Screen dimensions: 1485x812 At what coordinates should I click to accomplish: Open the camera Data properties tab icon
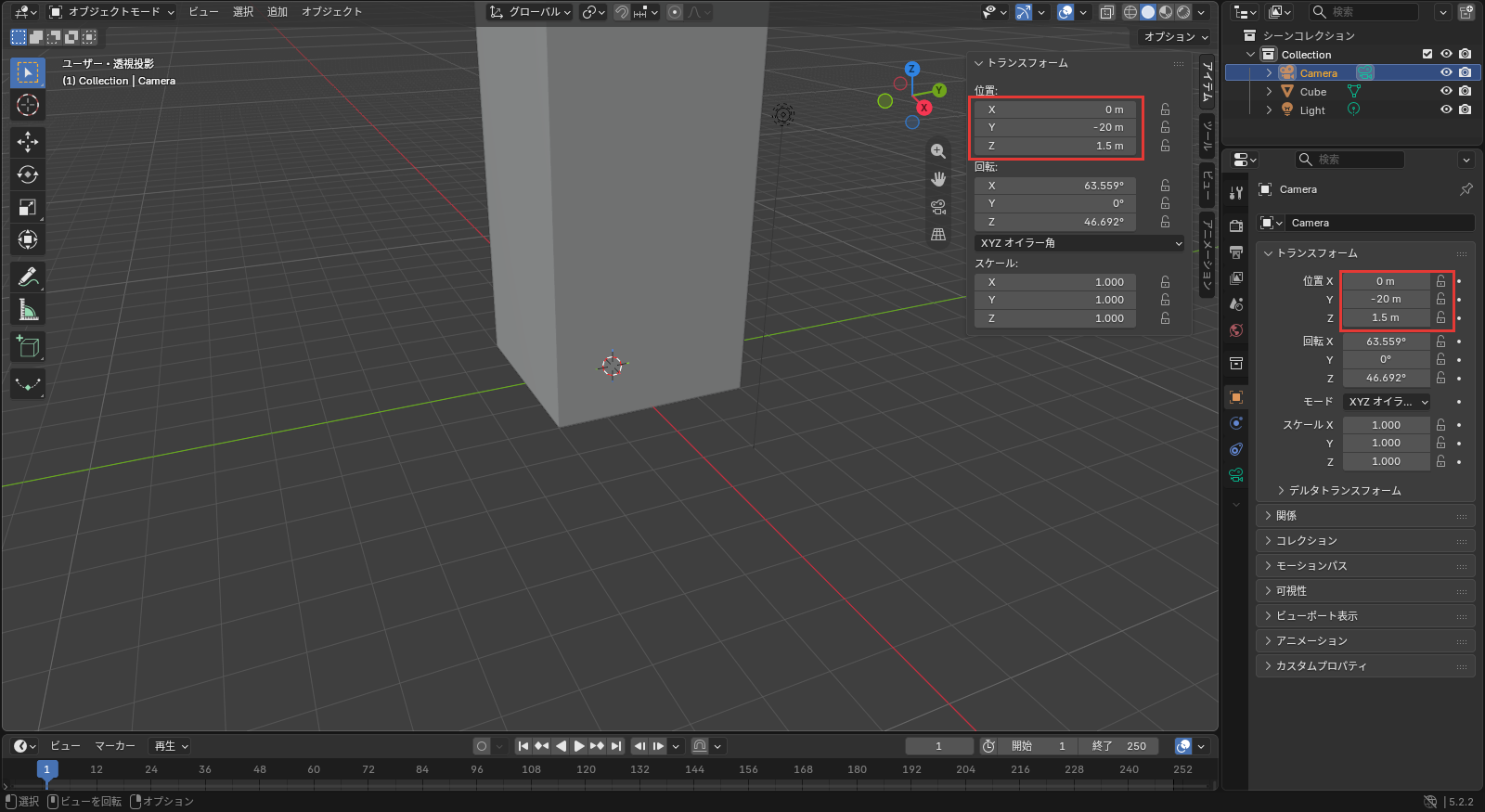click(x=1236, y=475)
